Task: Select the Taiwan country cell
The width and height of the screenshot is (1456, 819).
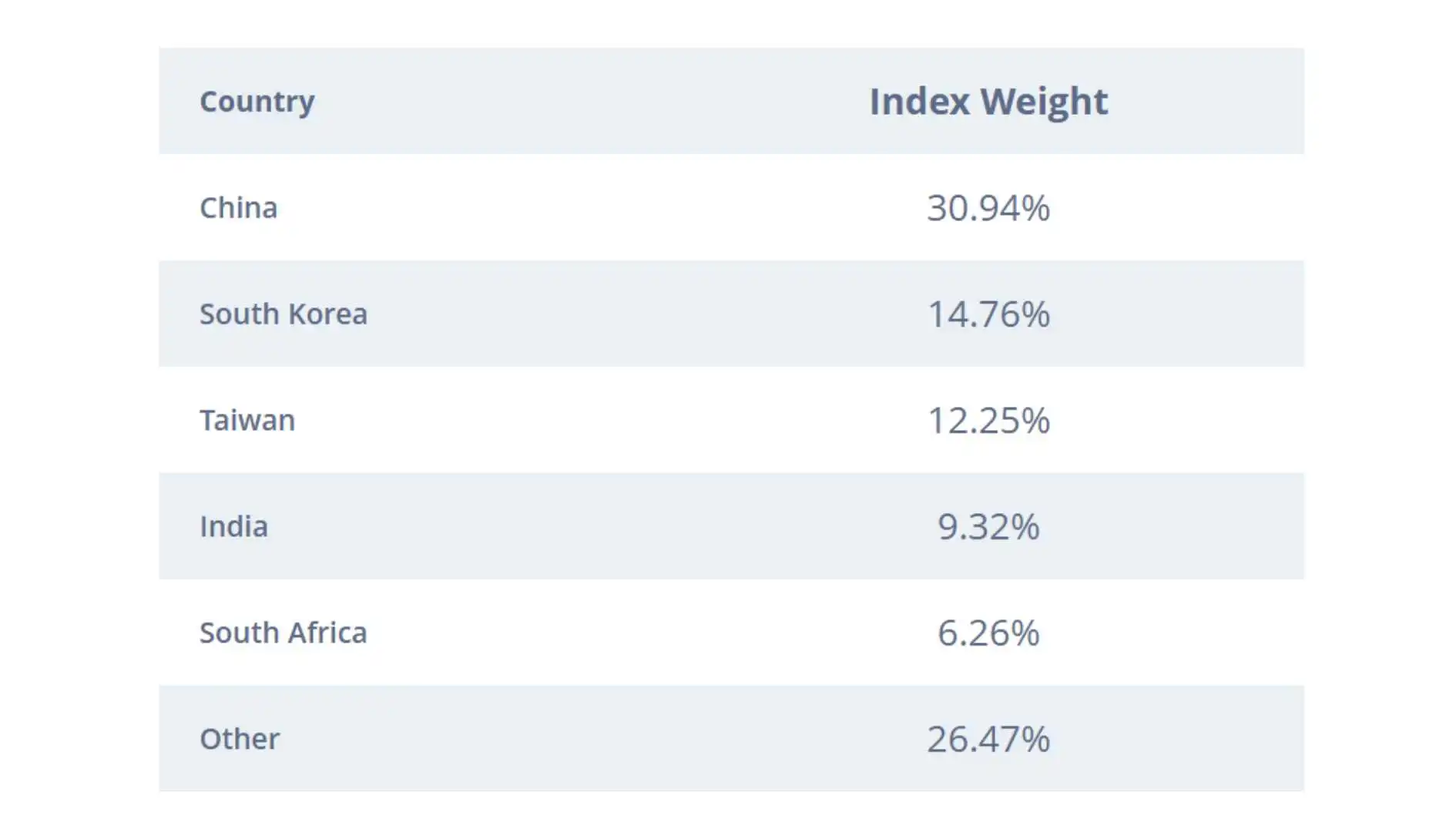Action: pos(247,421)
